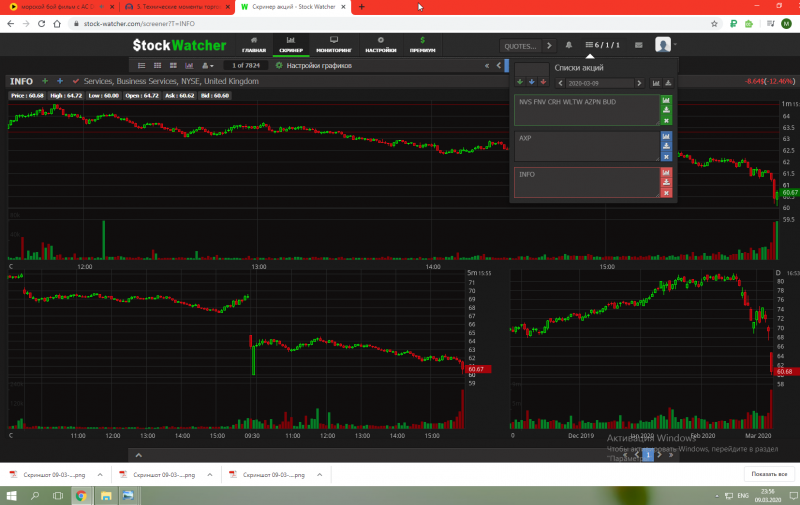Download the red INFO list
The image size is (800, 505).
[666, 183]
